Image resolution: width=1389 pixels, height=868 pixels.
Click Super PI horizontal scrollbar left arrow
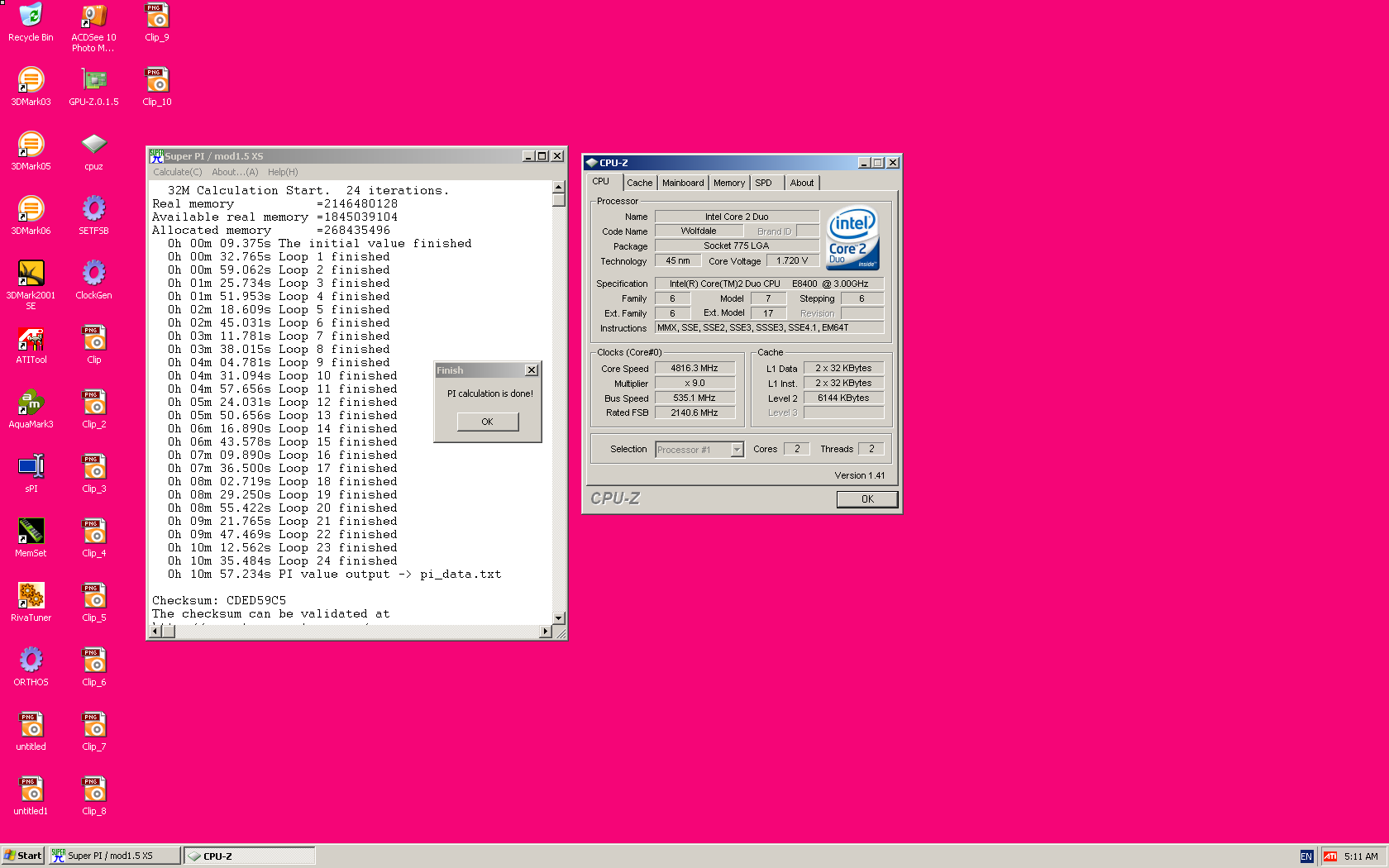[155, 632]
